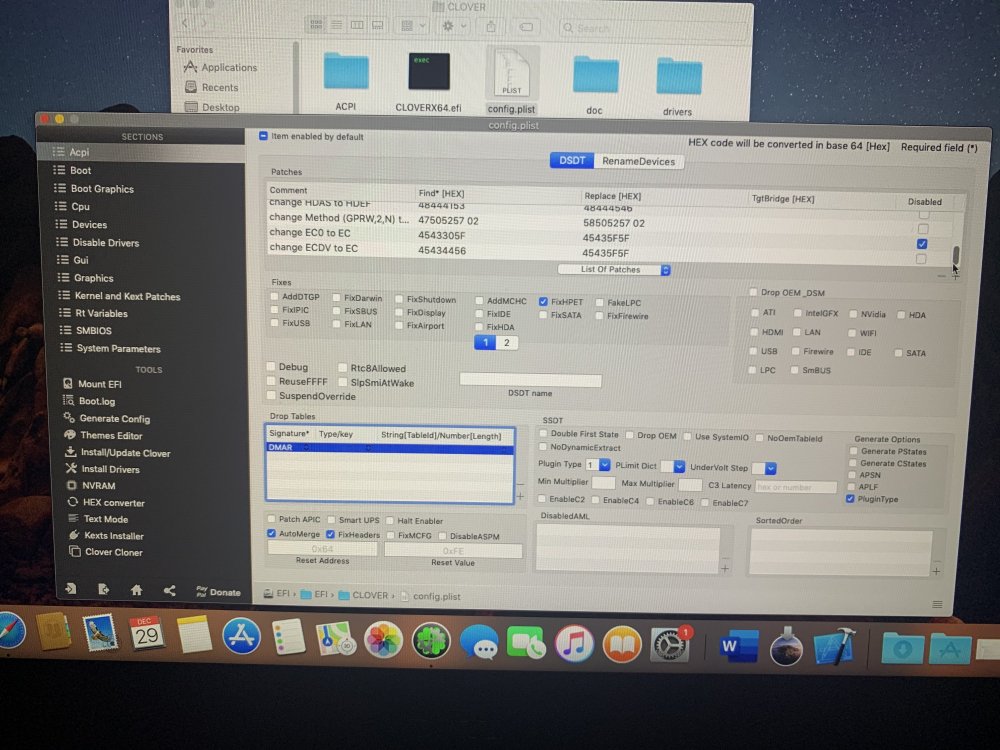Open the Kexts Installer tool
Screen dimensions: 1000x750
[113, 536]
